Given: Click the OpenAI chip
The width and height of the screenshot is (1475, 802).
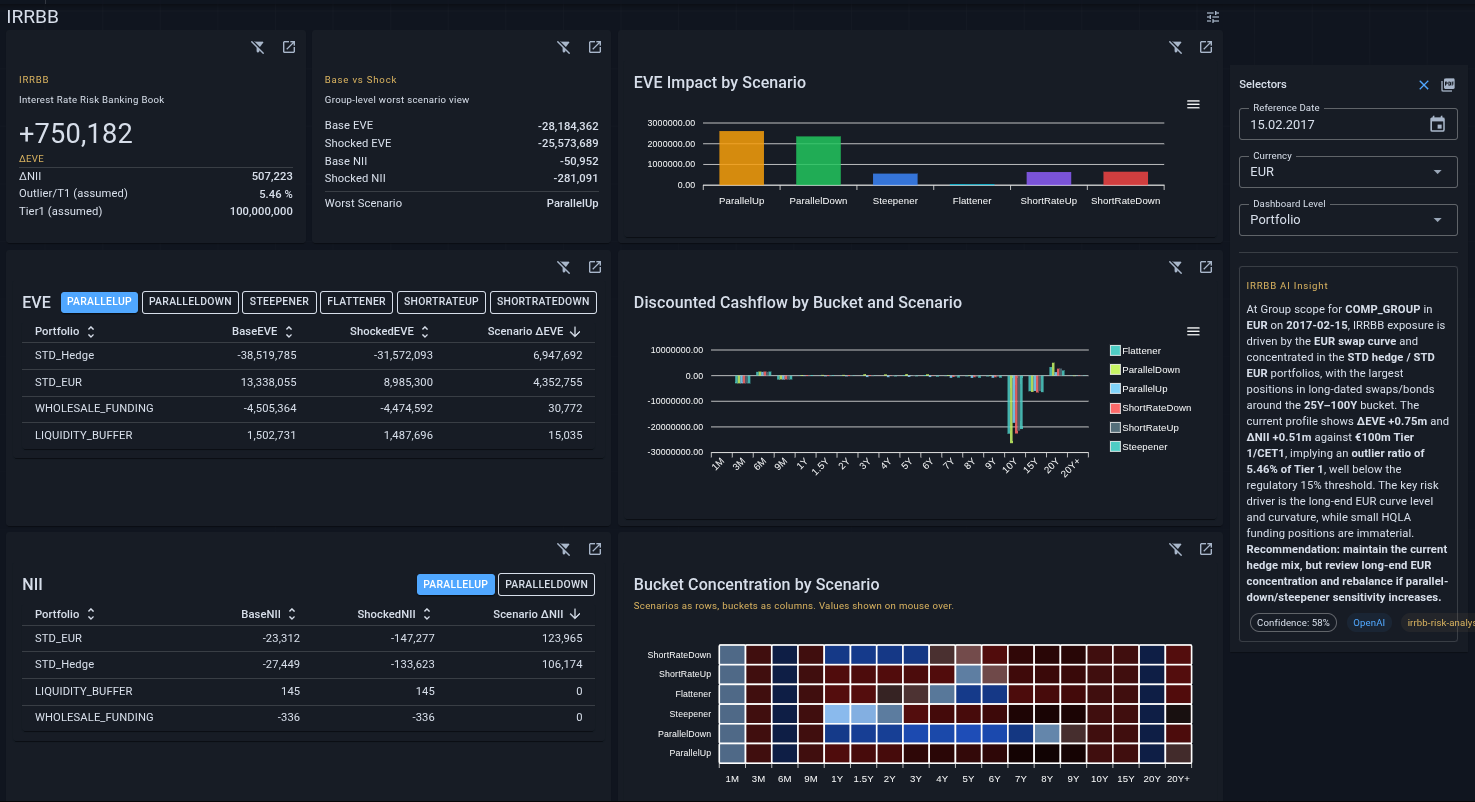Looking at the screenshot, I should point(1369,622).
